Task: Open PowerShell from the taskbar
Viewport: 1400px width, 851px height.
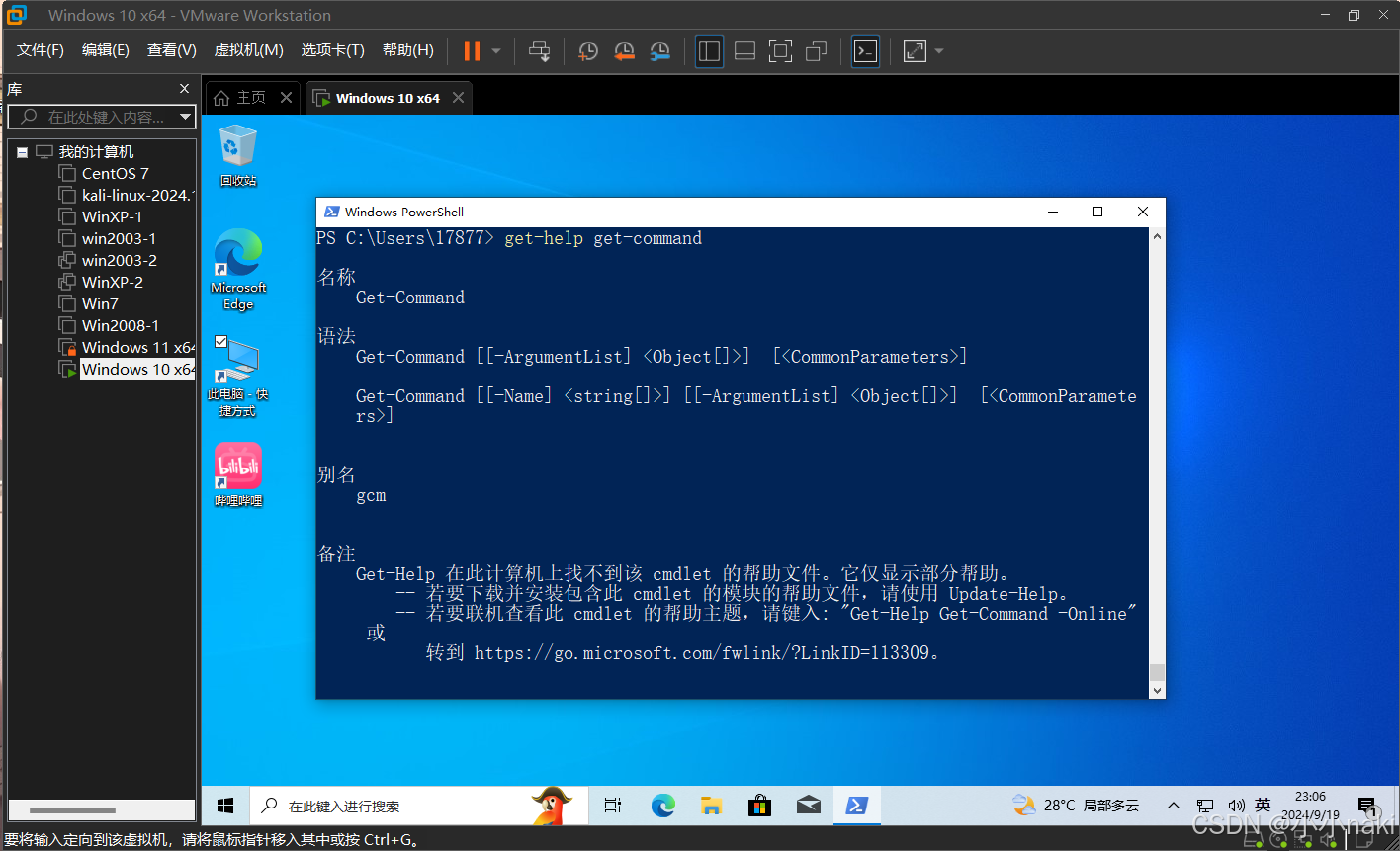Action: pos(856,806)
